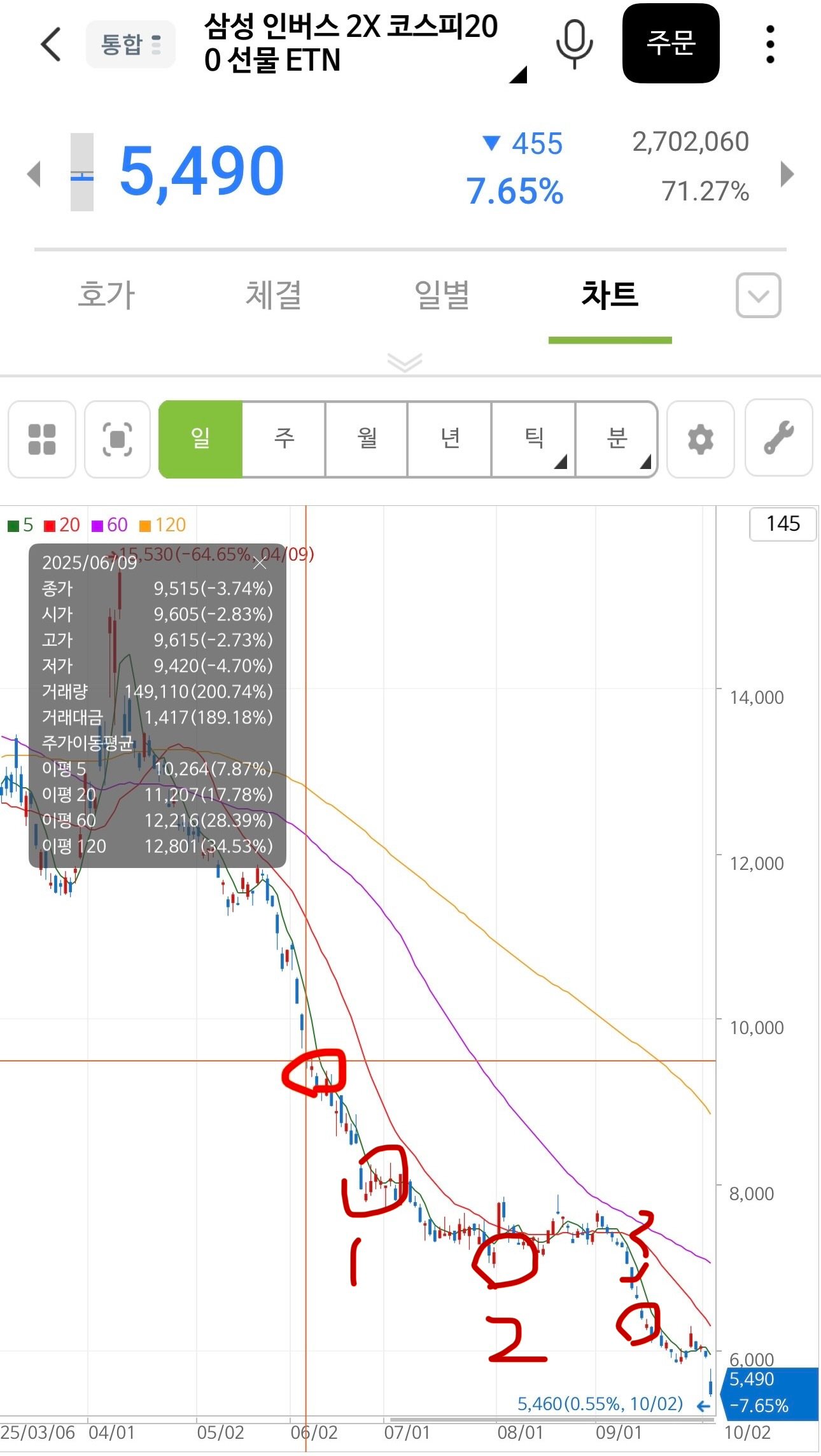
Task: Tap the 8,000 price axis label
Action: coord(752,1194)
